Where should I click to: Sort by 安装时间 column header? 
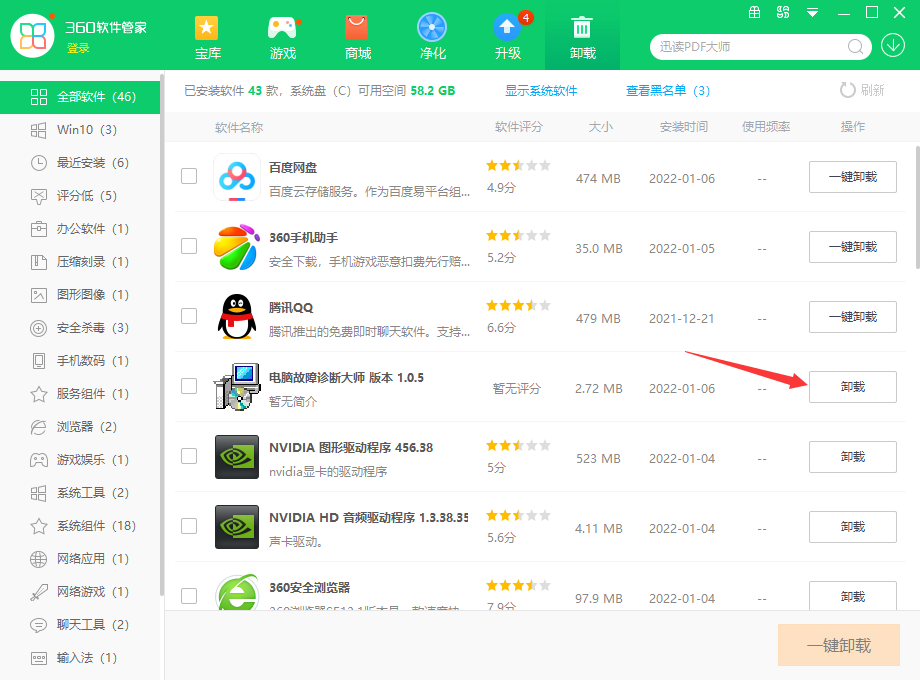(x=684, y=127)
